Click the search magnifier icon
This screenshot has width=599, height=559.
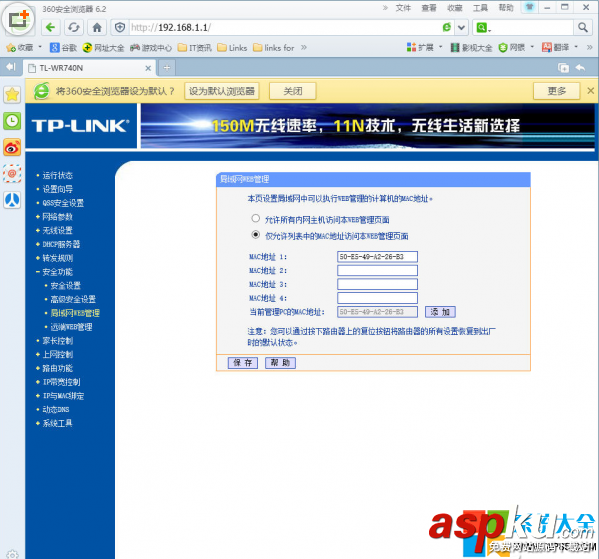pos(583,28)
